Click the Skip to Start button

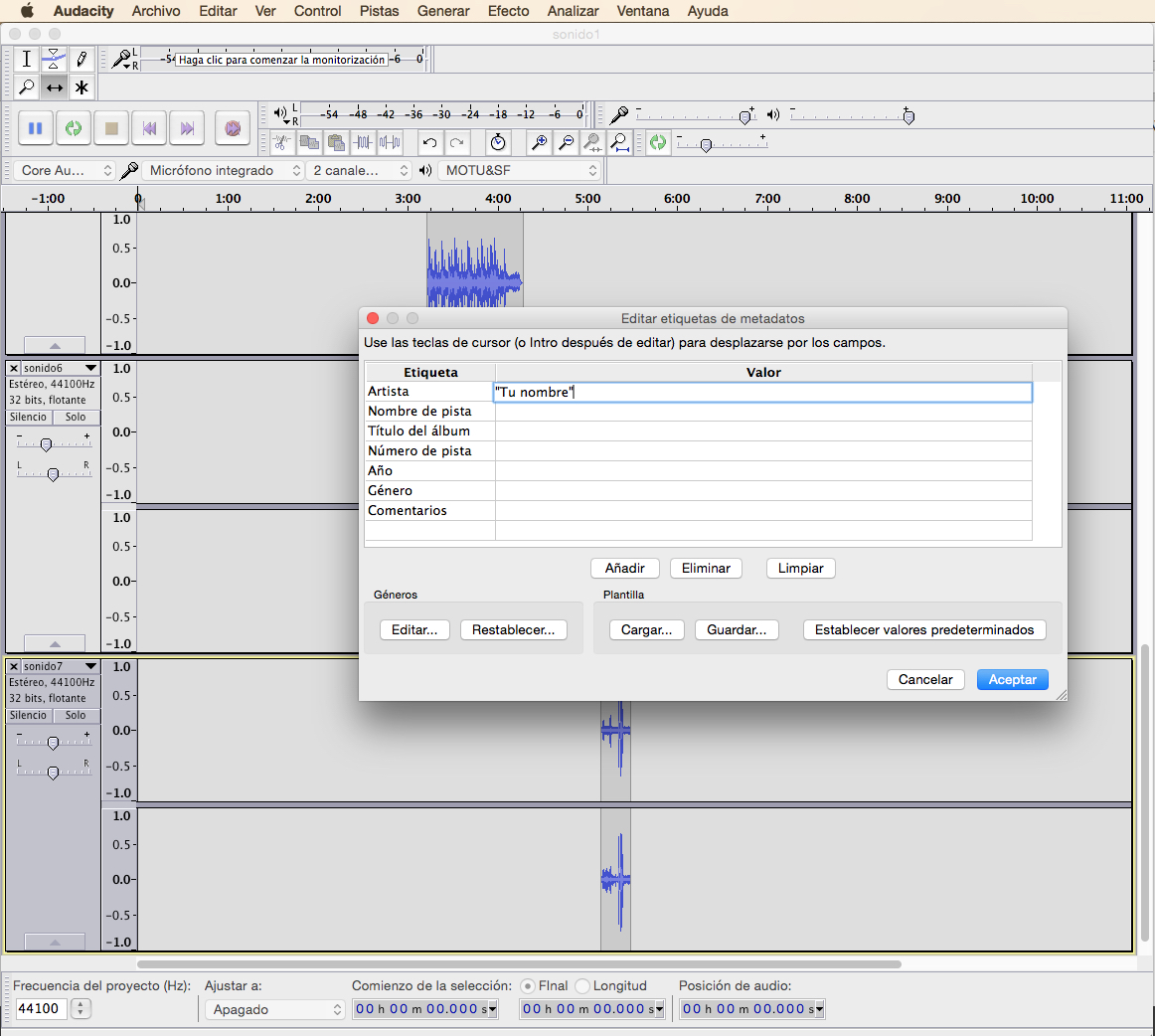click(149, 128)
